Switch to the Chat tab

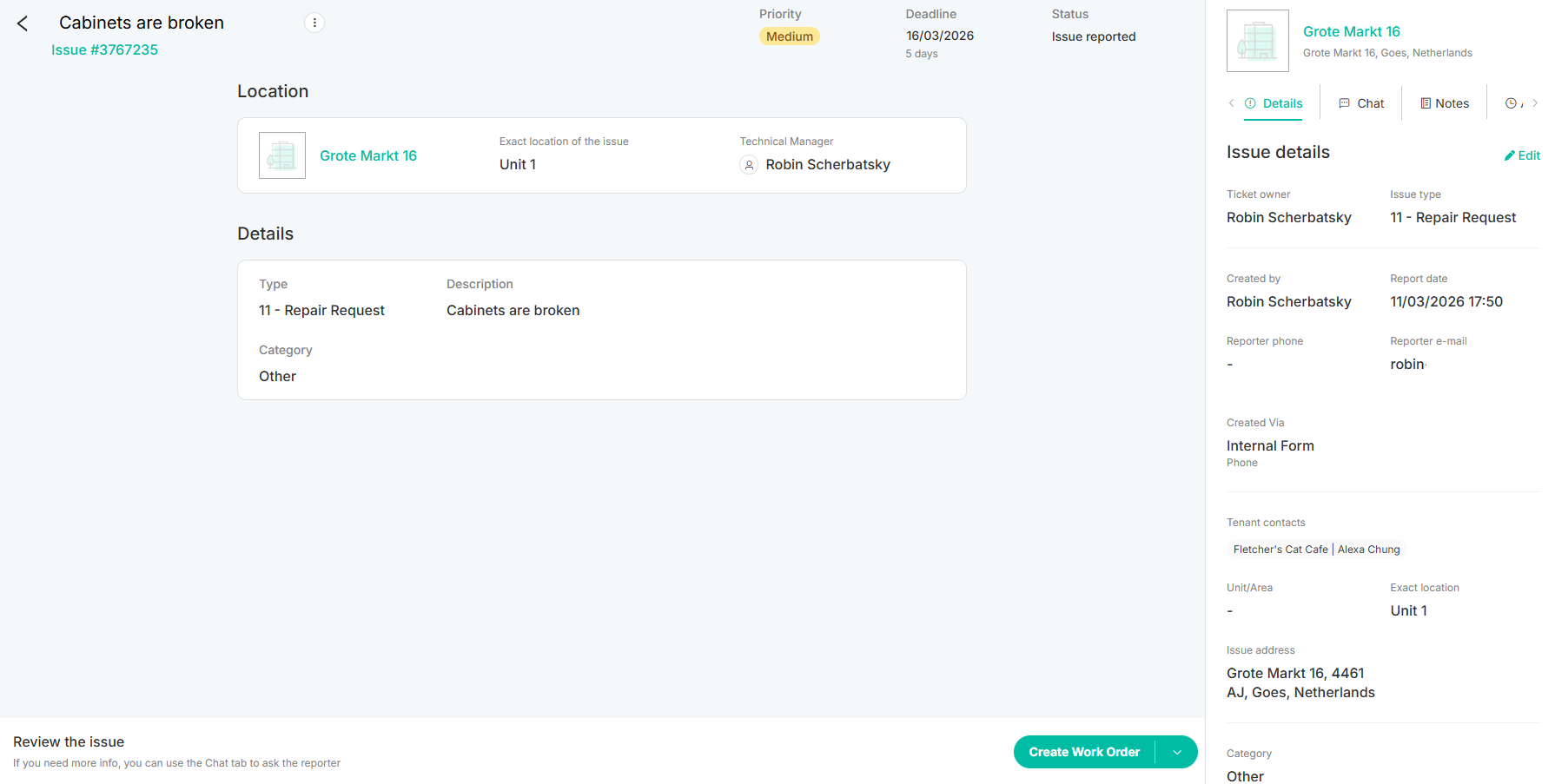[1361, 103]
